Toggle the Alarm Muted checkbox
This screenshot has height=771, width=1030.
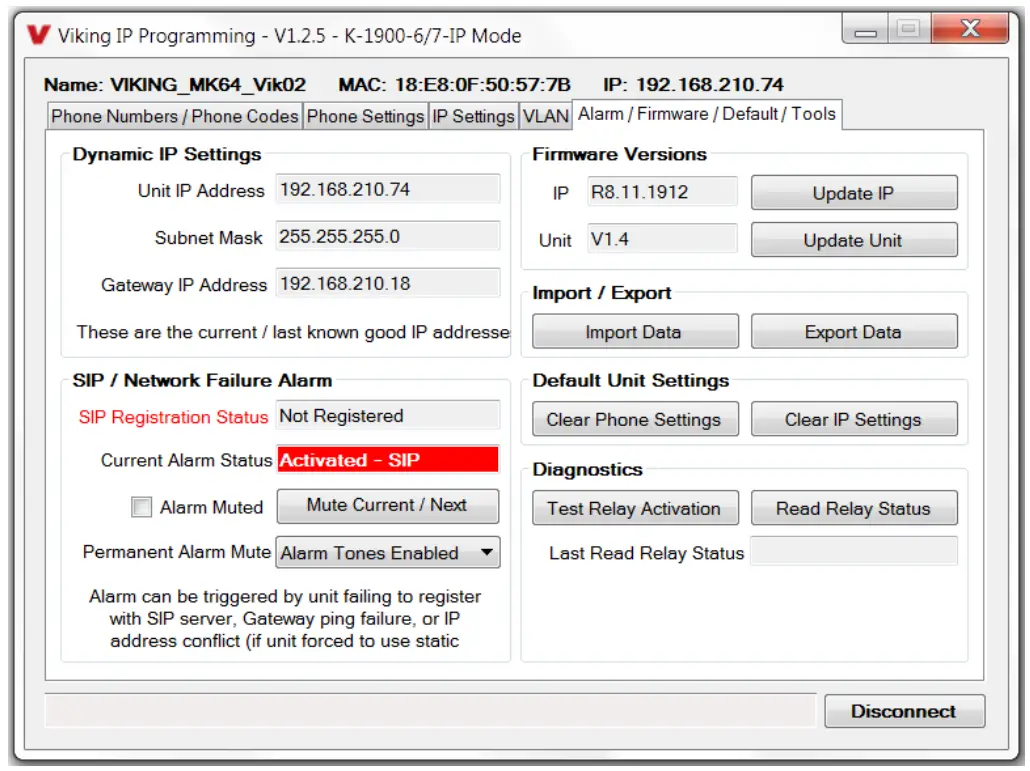pyautogui.click(x=141, y=507)
